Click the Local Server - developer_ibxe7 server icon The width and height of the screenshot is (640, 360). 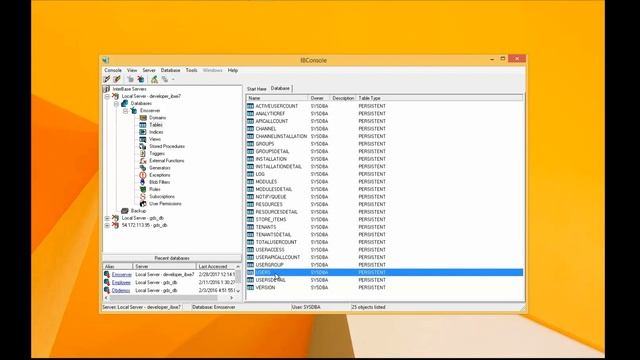point(116,96)
